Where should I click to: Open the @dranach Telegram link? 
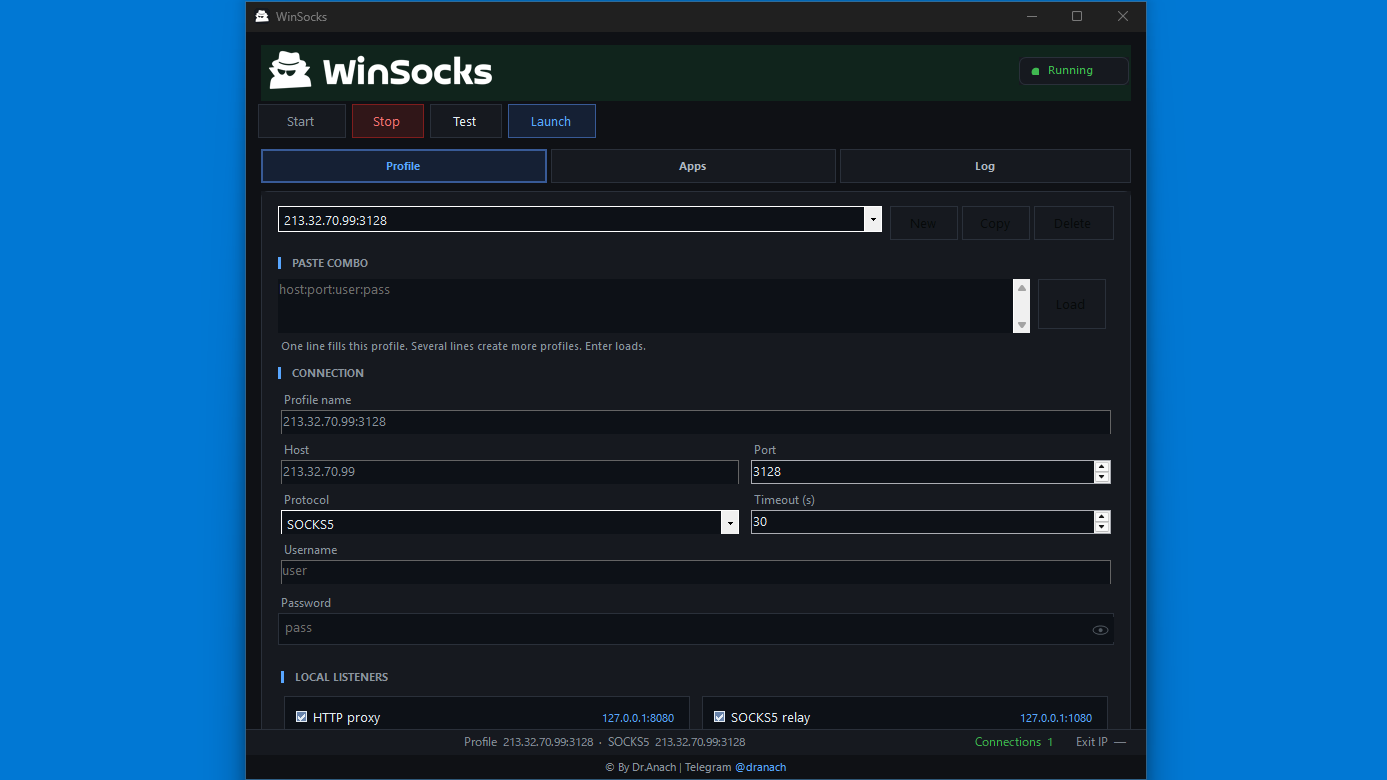click(x=760, y=767)
